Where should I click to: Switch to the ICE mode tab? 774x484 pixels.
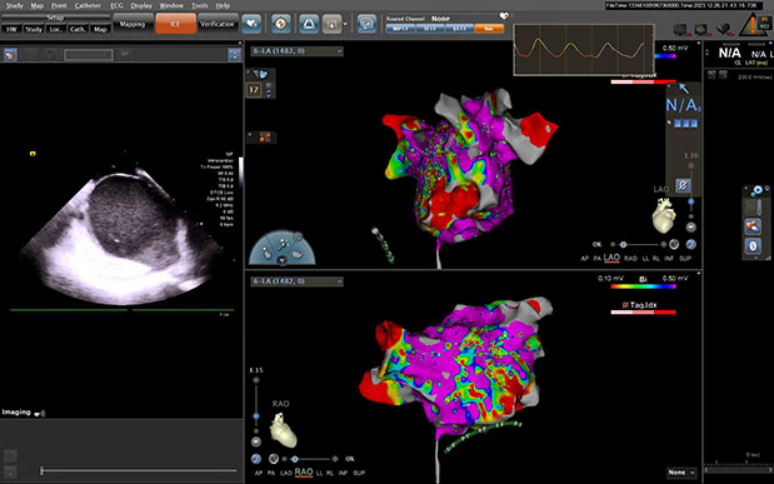(x=175, y=23)
